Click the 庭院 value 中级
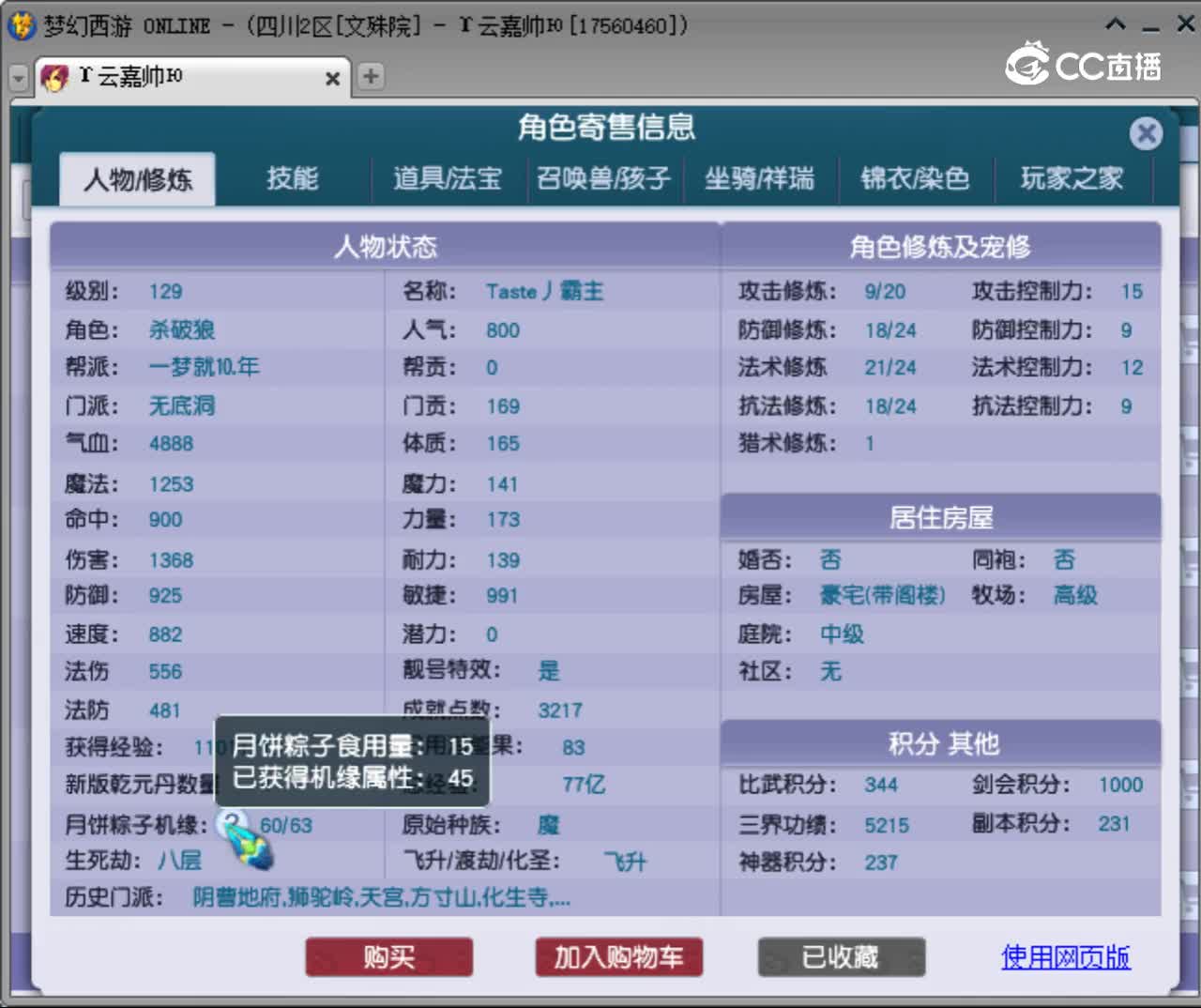This screenshot has width=1201, height=1008. point(842,634)
